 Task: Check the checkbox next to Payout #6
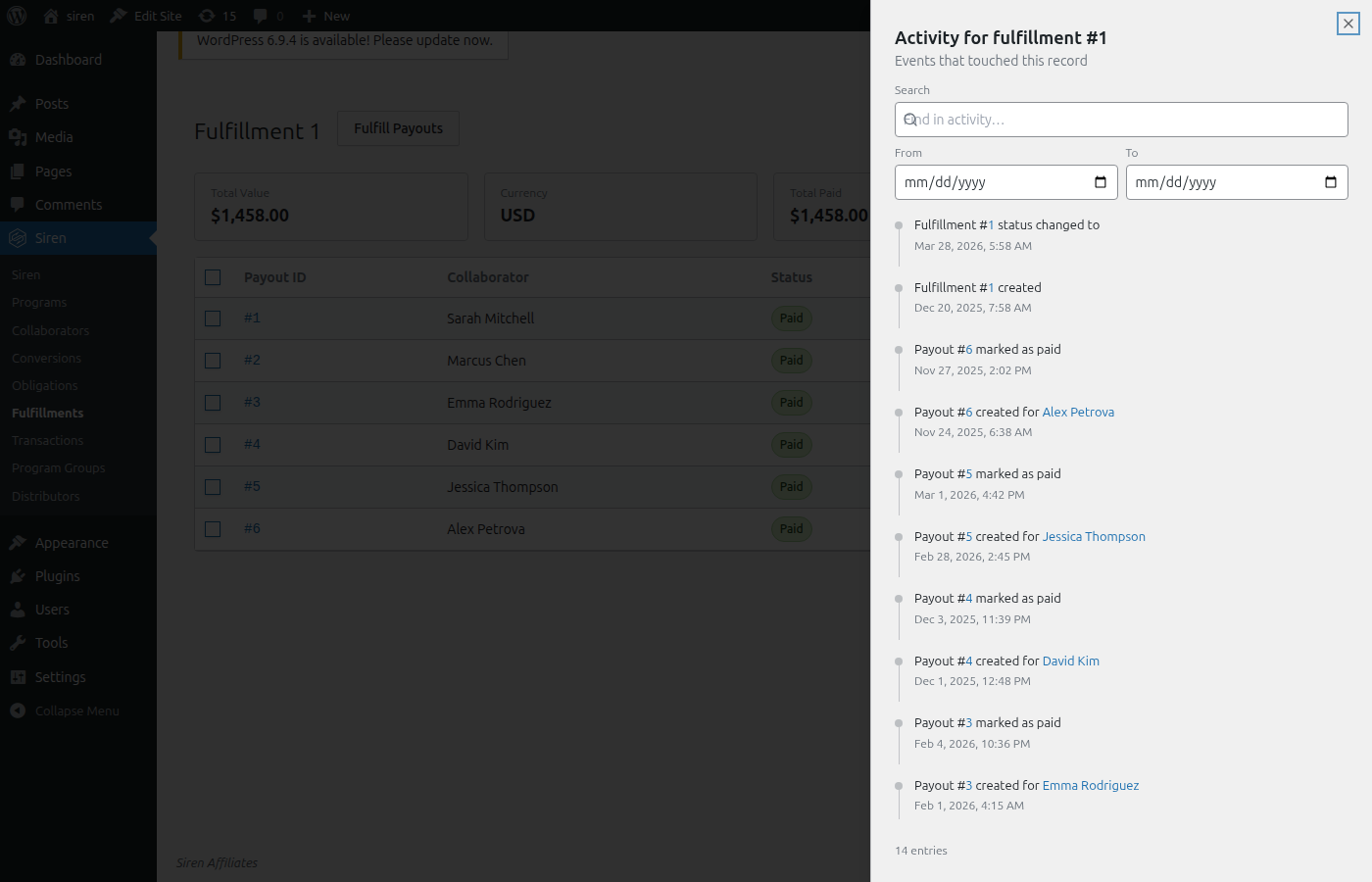[213, 528]
